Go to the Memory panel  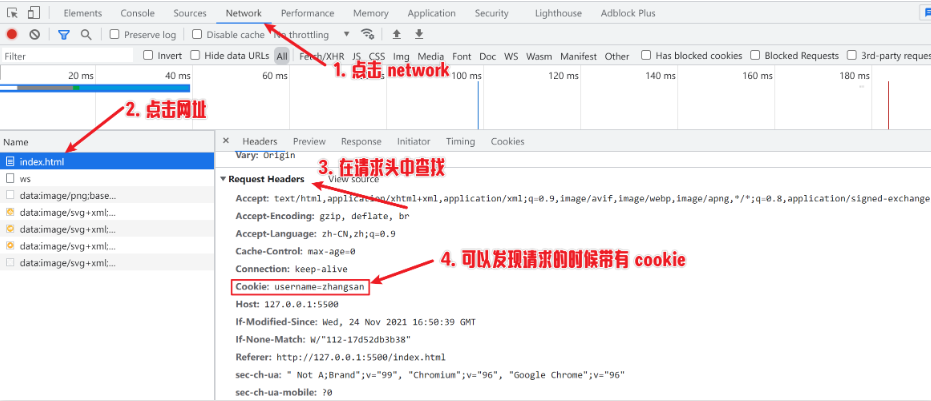pos(371,13)
